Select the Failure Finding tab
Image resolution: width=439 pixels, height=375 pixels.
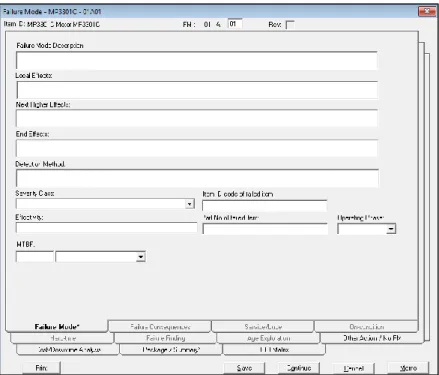(x=165, y=338)
